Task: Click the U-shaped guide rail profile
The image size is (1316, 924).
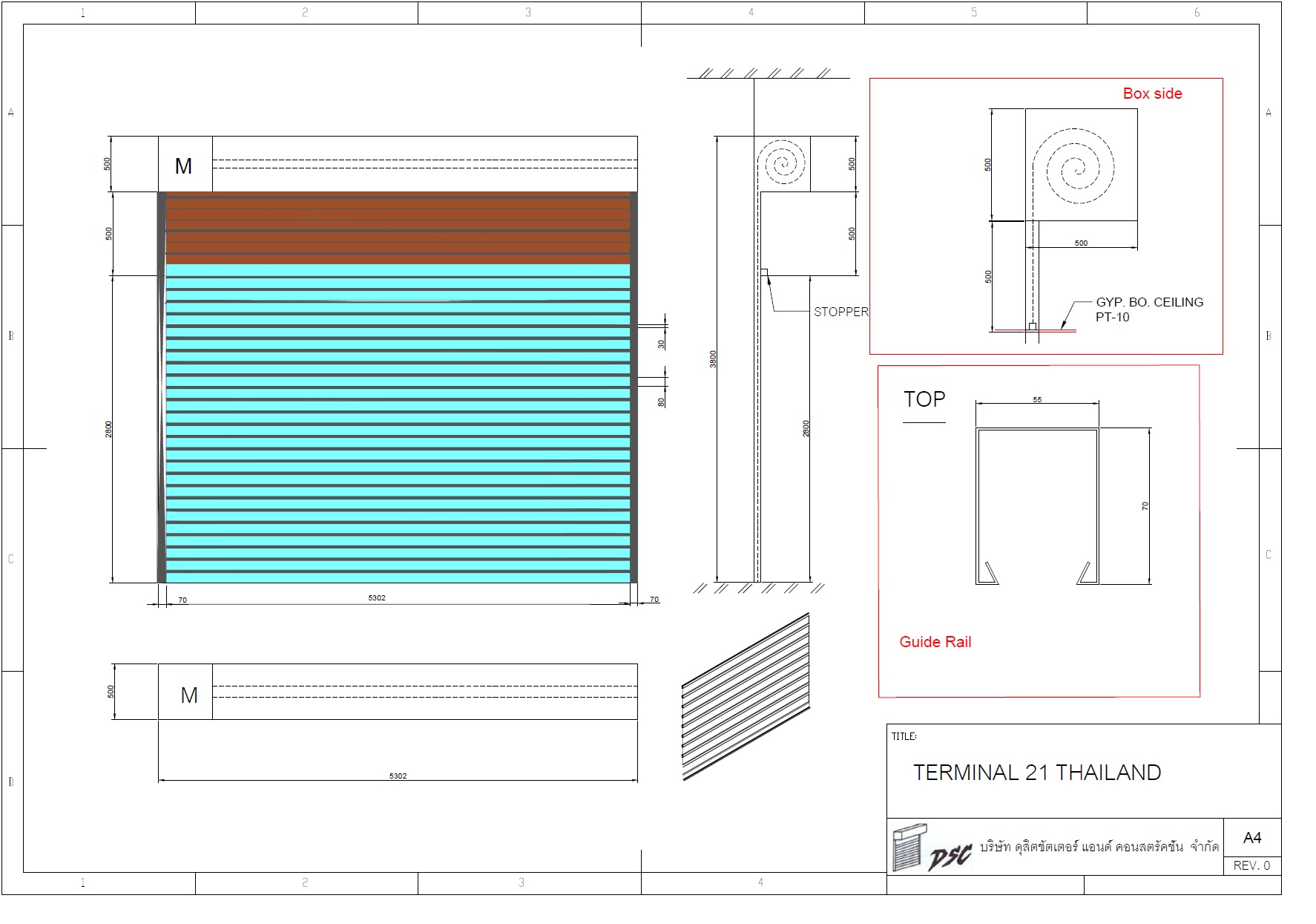Action: click(1037, 506)
